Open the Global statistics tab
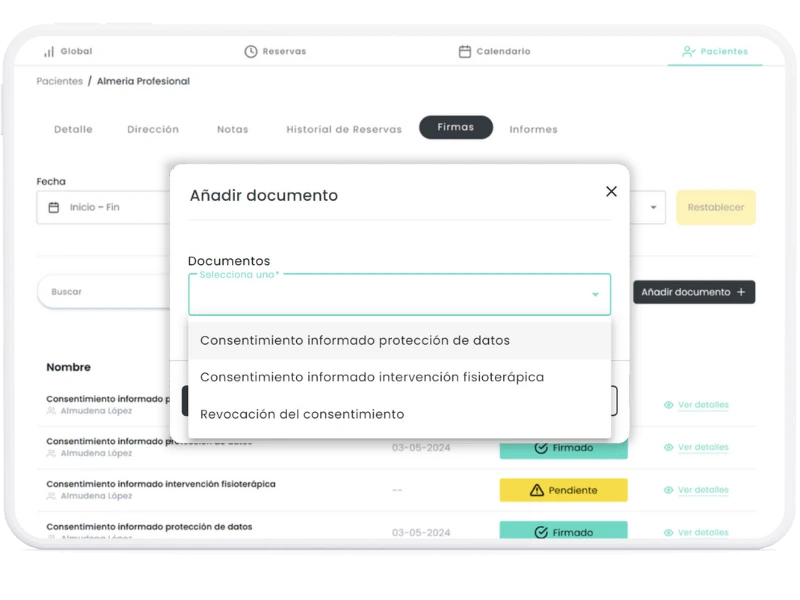 point(68,52)
